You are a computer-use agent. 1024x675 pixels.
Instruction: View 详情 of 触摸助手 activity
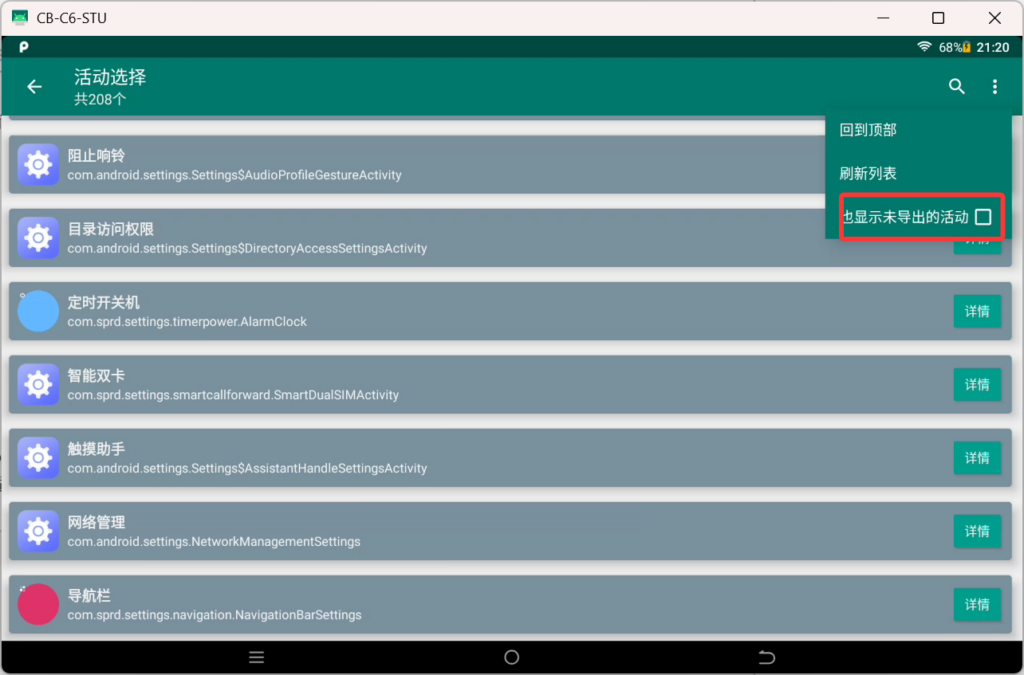[977, 458]
